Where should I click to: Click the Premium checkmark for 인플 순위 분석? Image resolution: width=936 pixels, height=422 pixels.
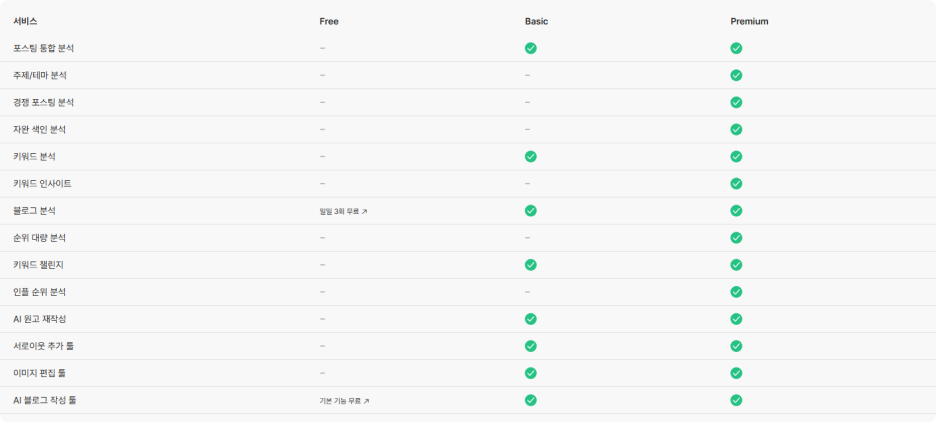coord(736,292)
